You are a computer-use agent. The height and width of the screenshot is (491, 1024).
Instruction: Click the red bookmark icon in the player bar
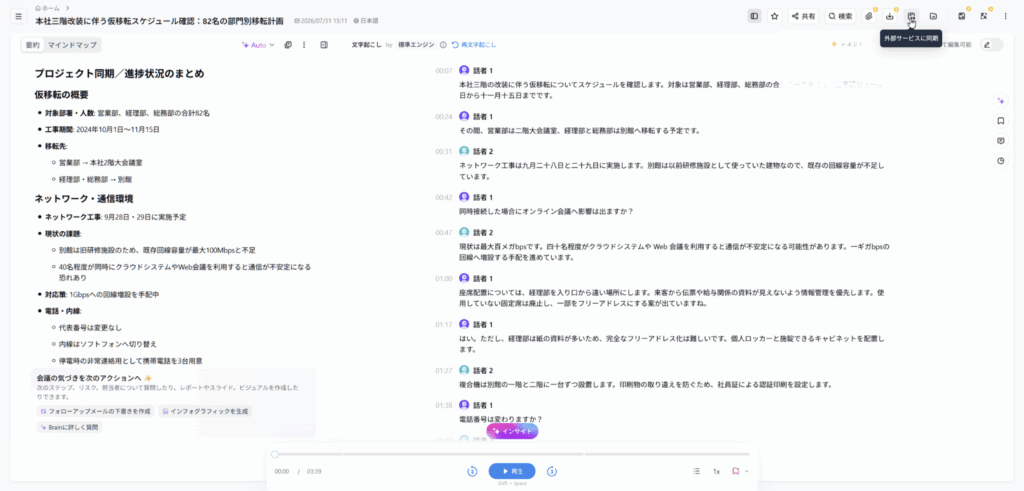click(735, 471)
